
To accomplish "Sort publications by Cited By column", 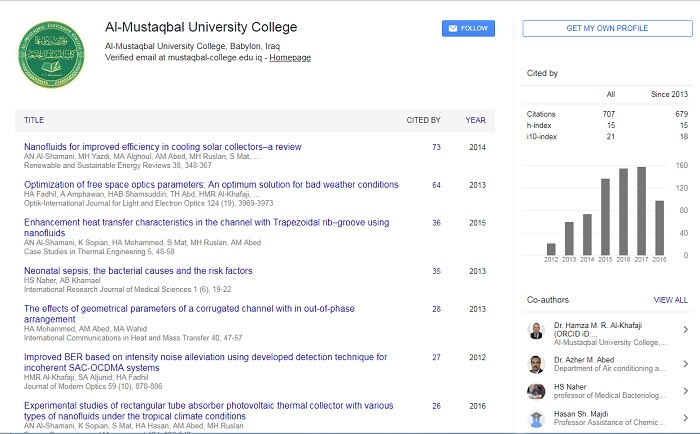I will click(423, 120).
